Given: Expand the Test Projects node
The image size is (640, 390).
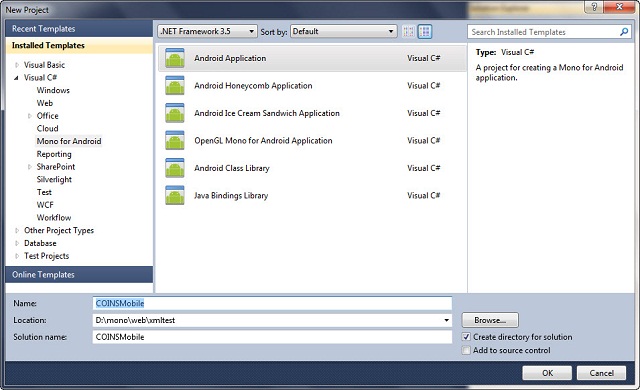Looking at the screenshot, I should 17,256.
